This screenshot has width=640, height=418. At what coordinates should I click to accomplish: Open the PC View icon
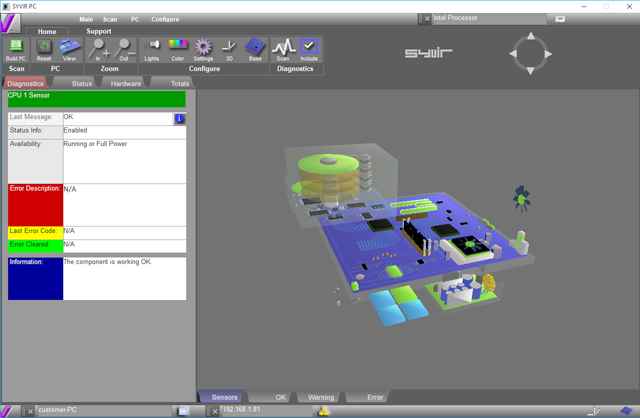pos(69,48)
